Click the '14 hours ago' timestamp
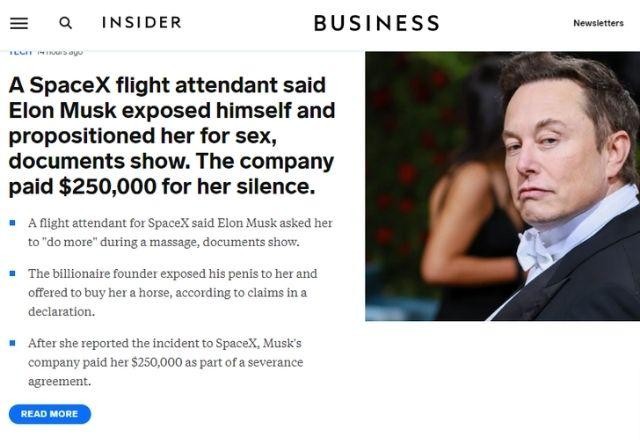640x440 pixels. (60, 51)
